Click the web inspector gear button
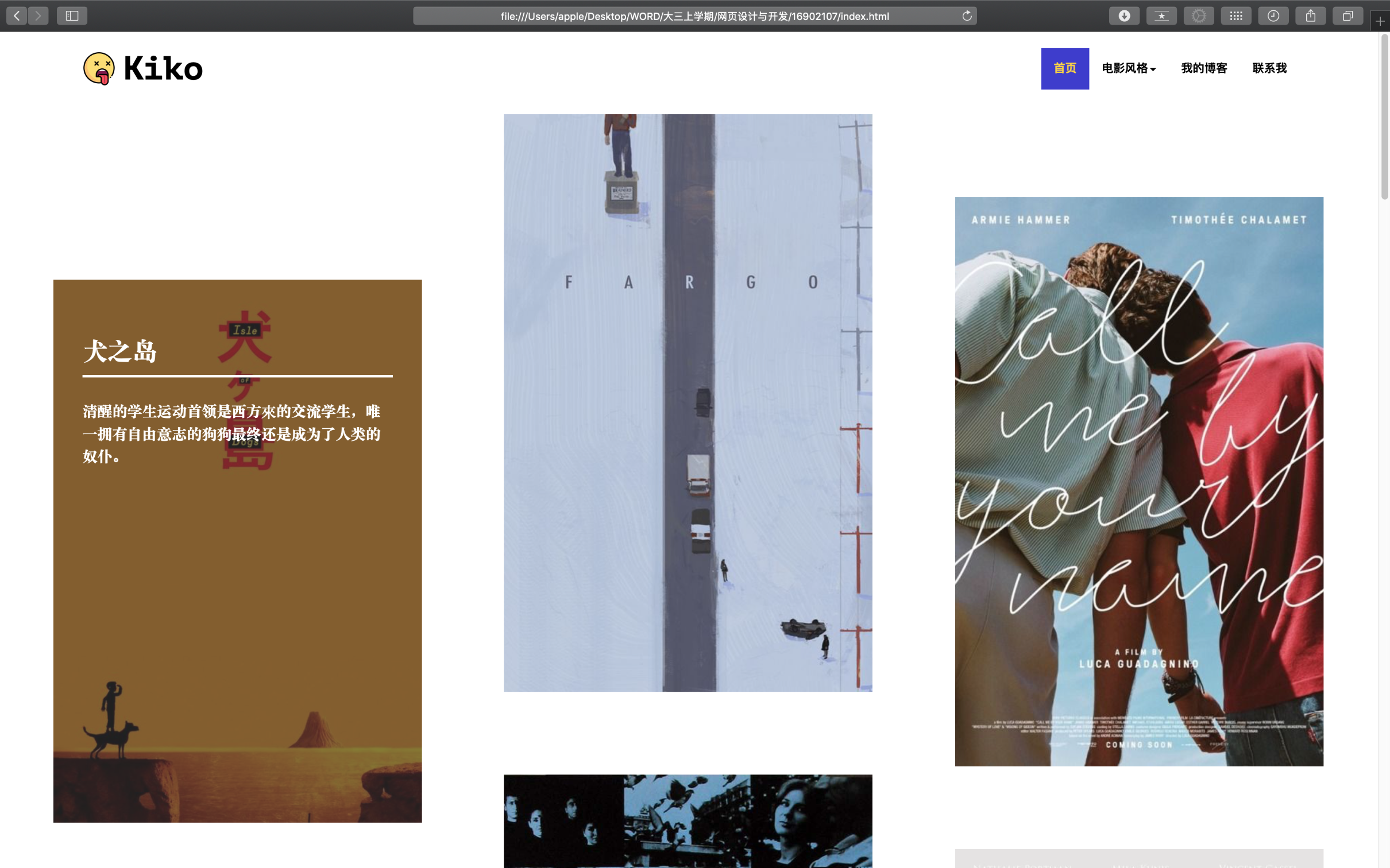1390x868 pixels. 1199,15
